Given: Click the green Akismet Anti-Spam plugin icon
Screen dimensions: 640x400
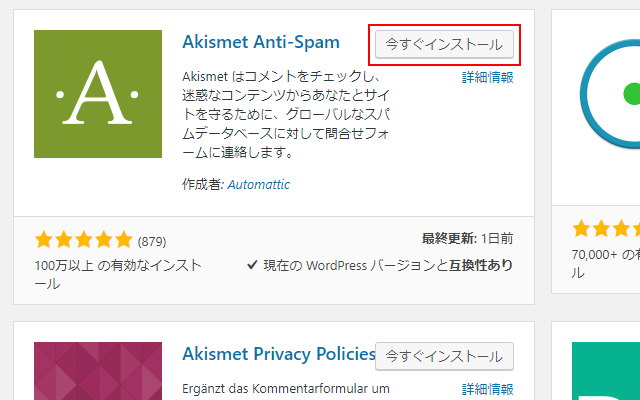Looking at the screenshot, I should point(97,94).
